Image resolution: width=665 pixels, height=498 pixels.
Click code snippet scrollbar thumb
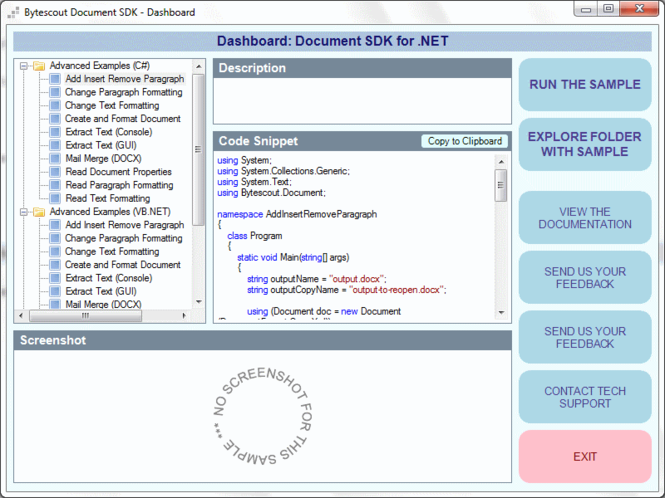[x=501, y=185]
